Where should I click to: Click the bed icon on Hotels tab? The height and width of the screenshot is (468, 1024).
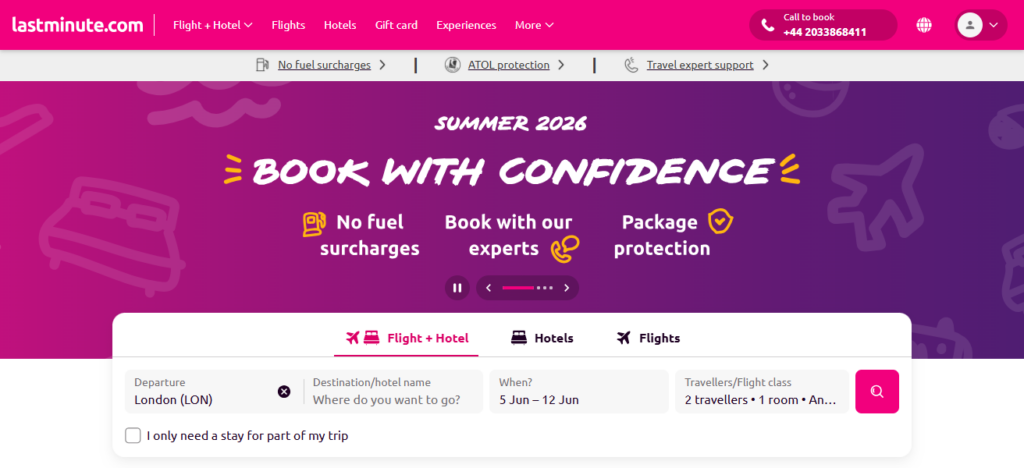point(519,338)
